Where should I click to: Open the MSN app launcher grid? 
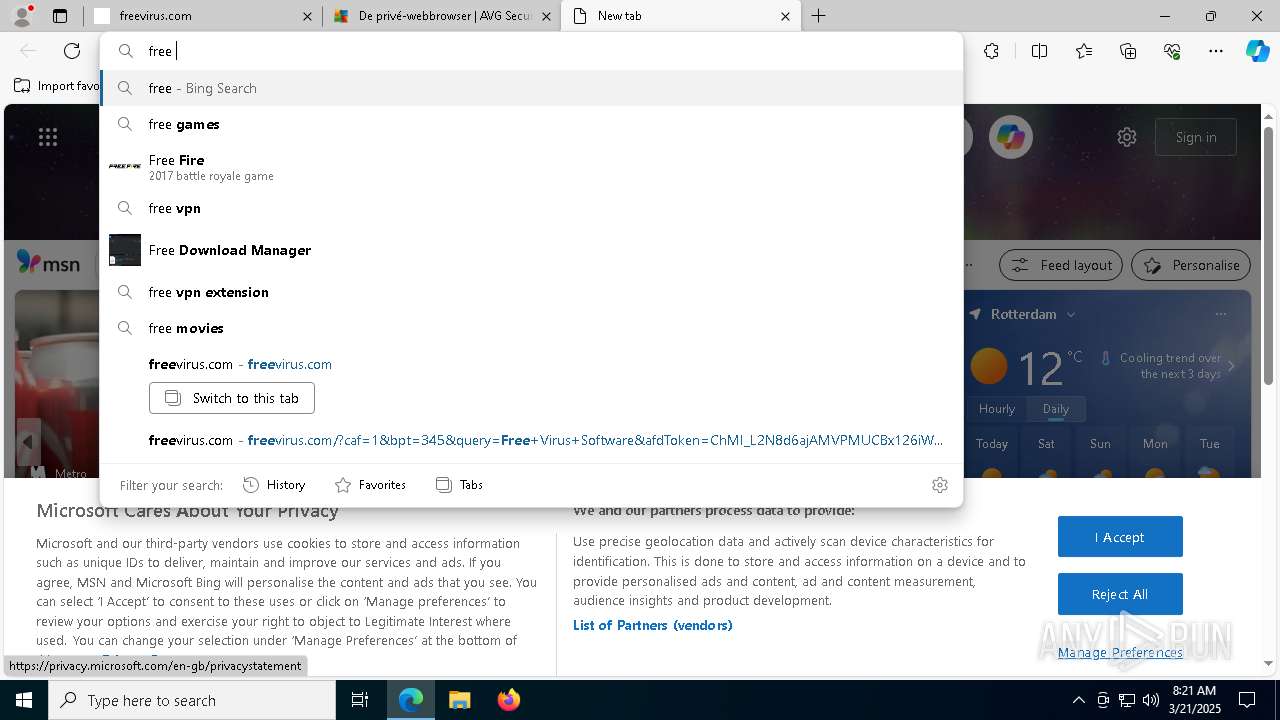[x=48, y=137]
